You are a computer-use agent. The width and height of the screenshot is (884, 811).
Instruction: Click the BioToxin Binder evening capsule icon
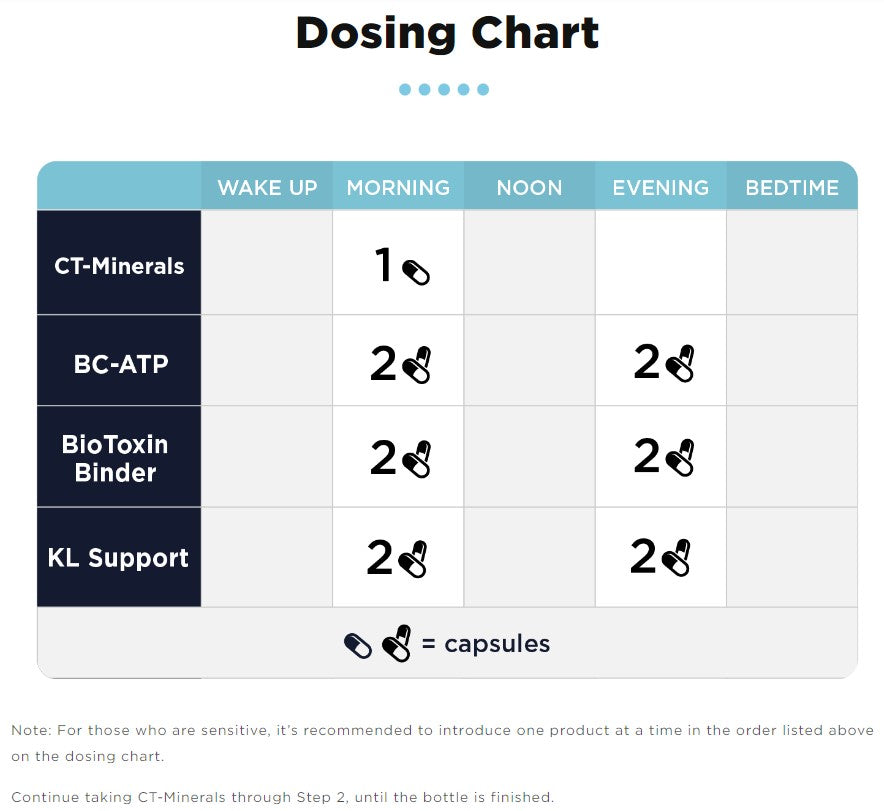pyautogui.click(x=680, y=457)
